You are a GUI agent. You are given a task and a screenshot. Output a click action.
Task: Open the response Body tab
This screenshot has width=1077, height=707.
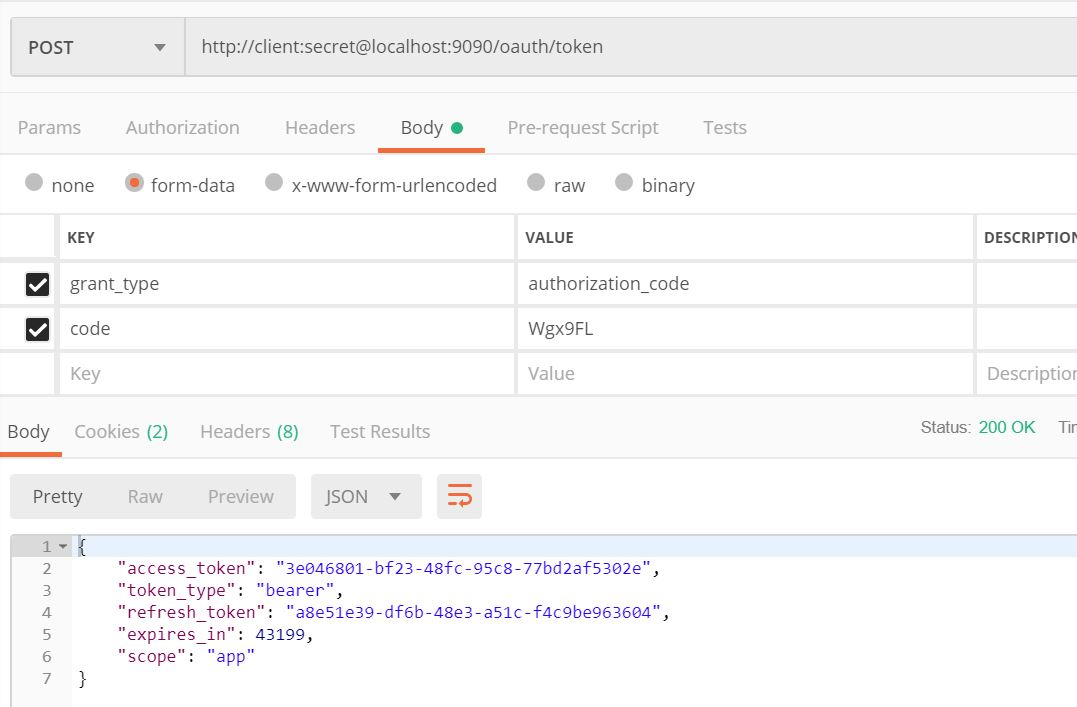[29, 431]
